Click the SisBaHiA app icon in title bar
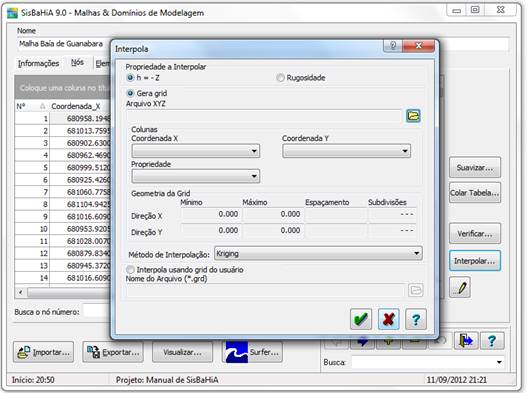527x393 pixels. click(12, 13)
